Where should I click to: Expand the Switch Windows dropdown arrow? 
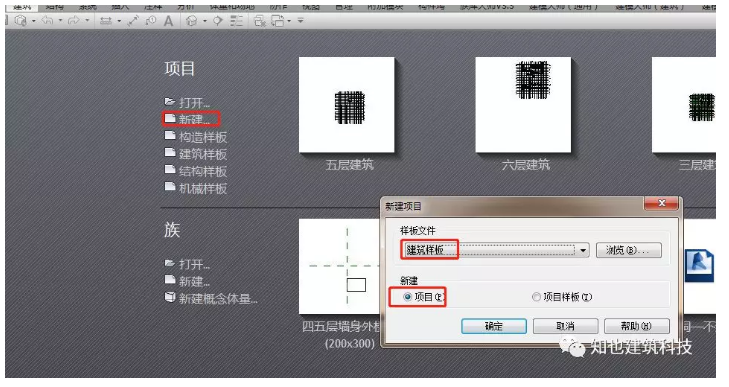click(x=289, y=21)
